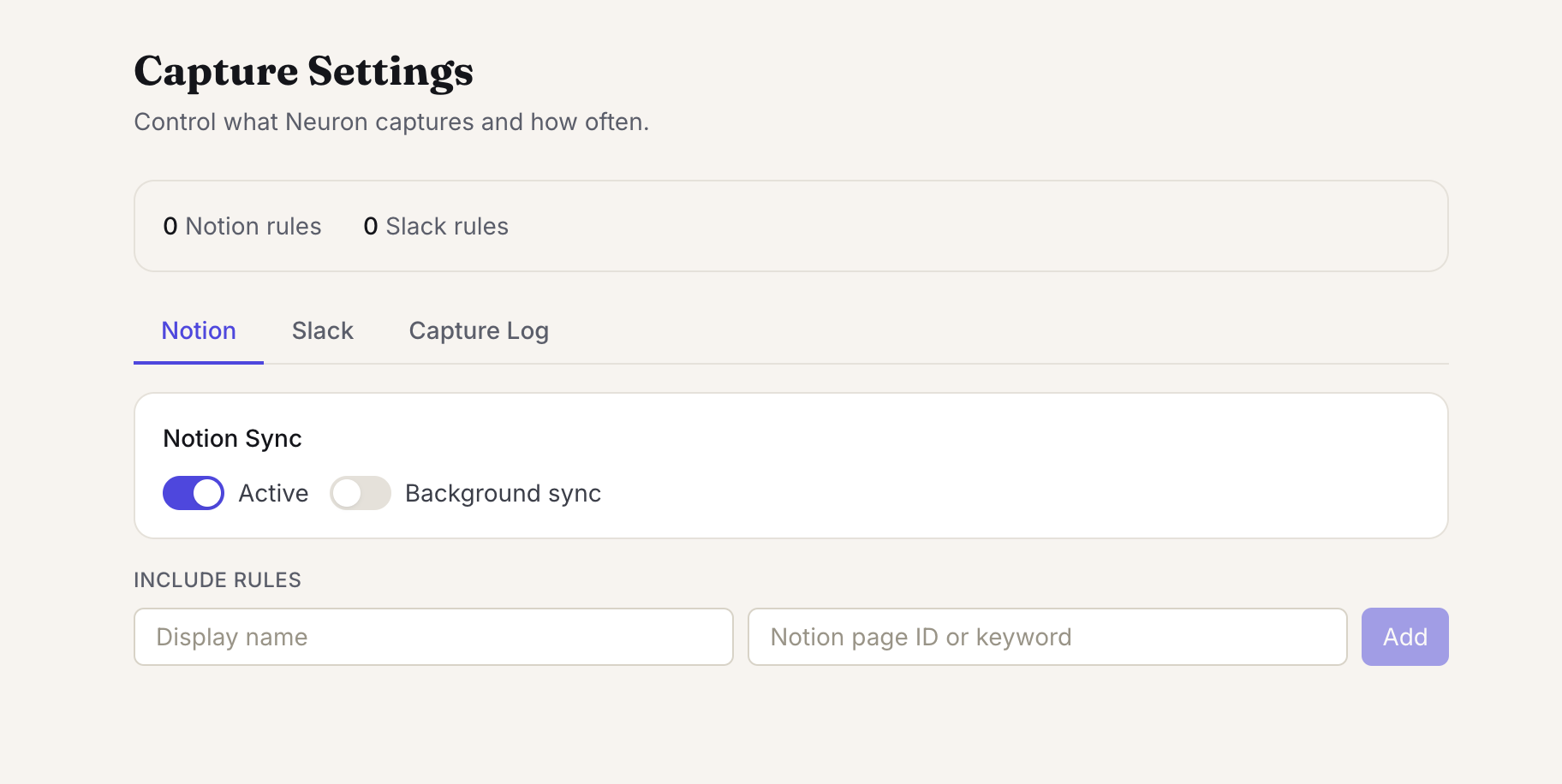Click the '0 Slack rules' counter
The width and height of the screenshot is (1562, 784).
(436, 226)
